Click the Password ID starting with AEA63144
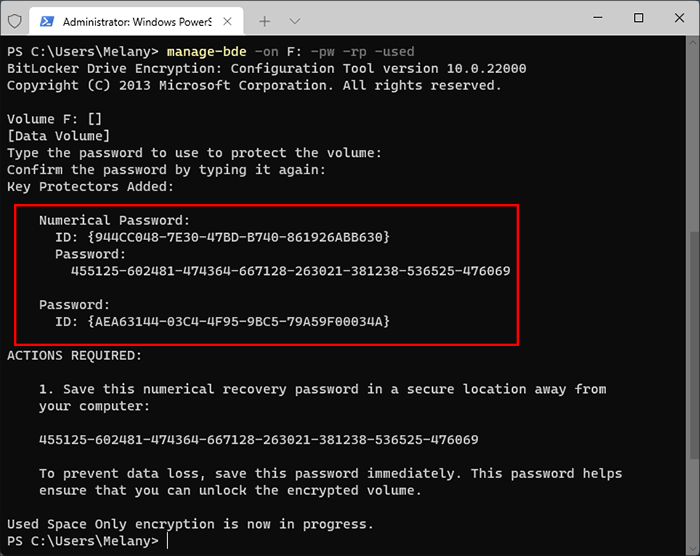Image resolution: width=700 pixels, height=556 pixels. pyautogui.click(x=237, y=321)
